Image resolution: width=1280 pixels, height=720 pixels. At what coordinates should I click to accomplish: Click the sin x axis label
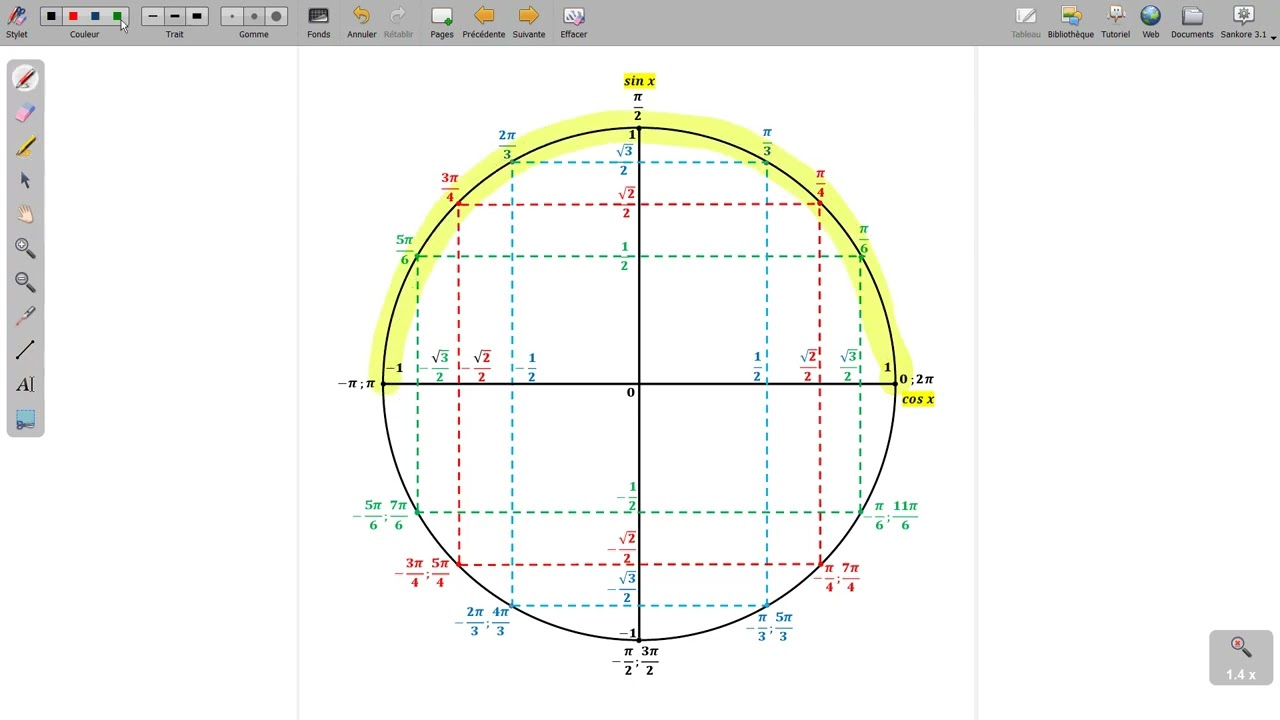(639, 81)
